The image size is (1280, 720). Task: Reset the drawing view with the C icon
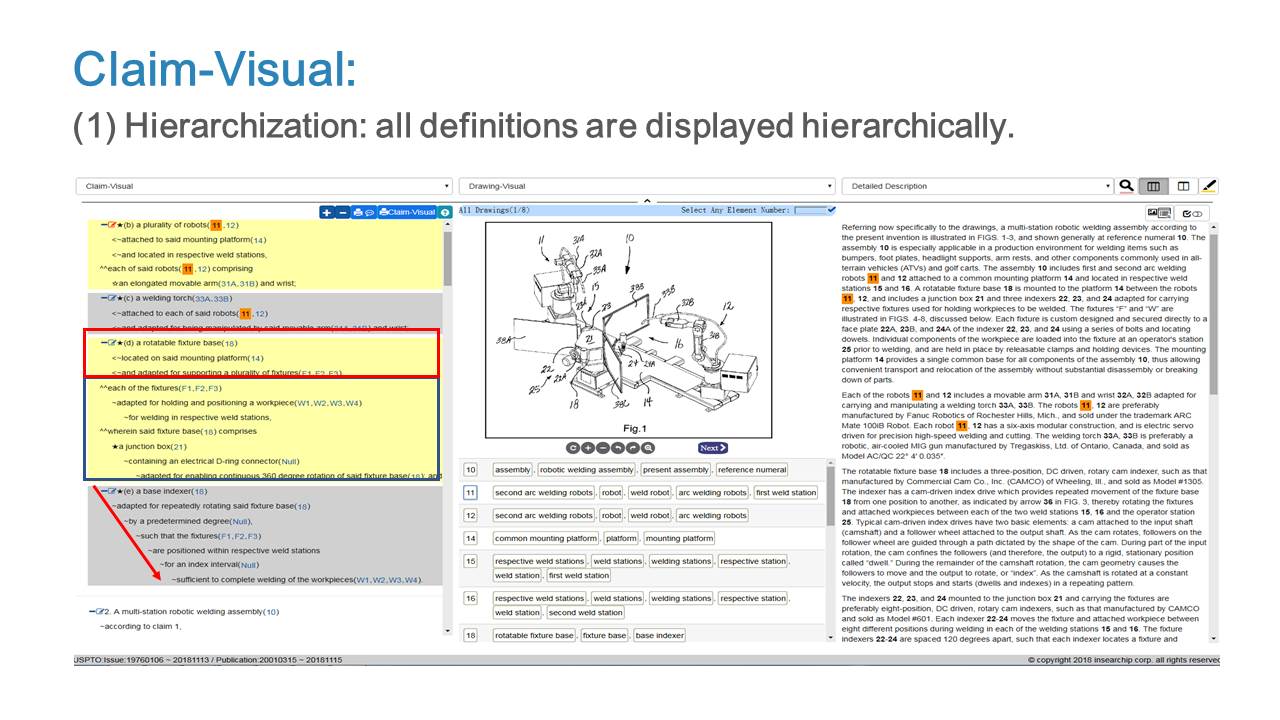pyautogui.click(x=573, y=448)
